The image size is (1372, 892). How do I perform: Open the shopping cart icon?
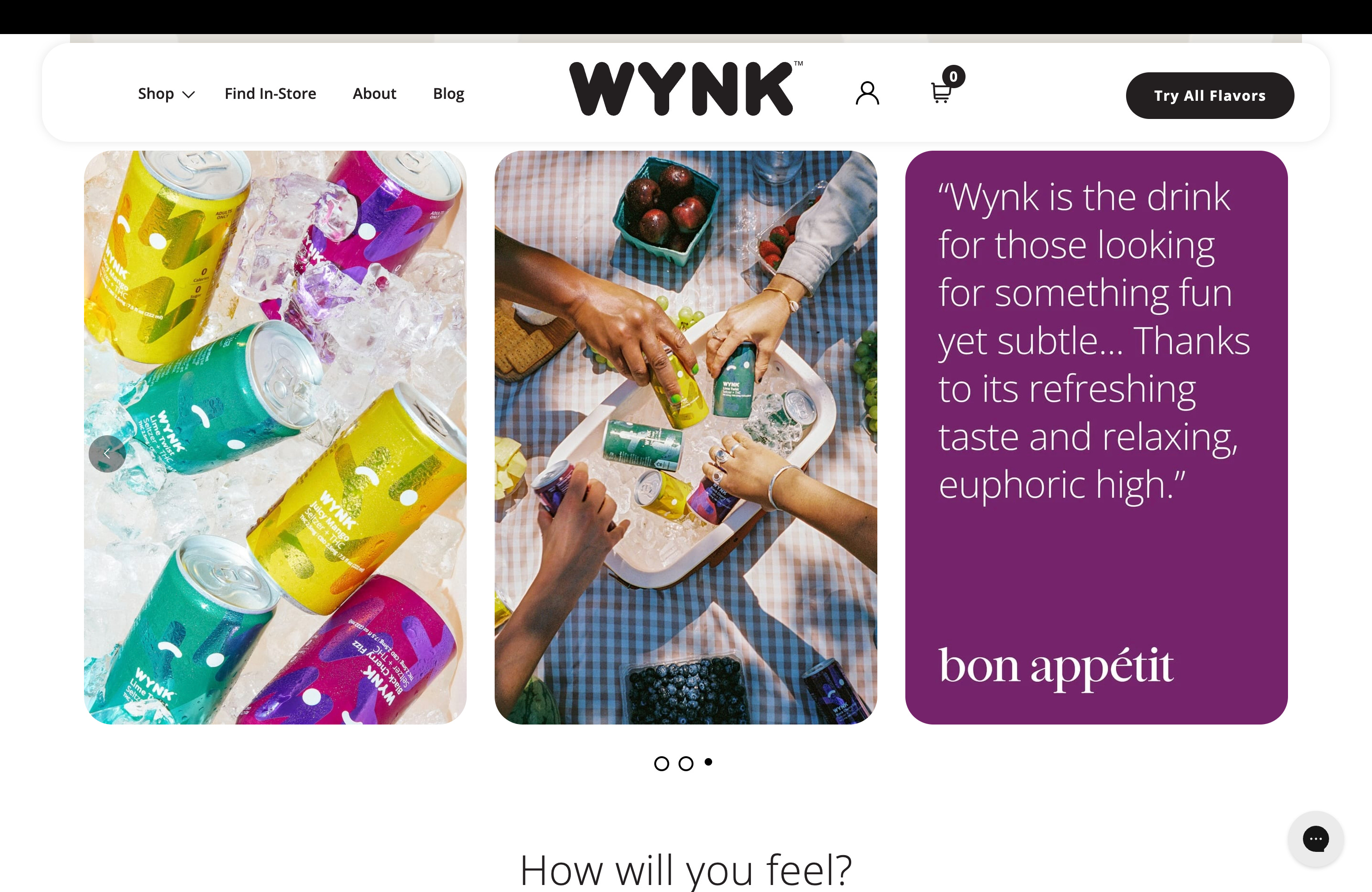point(941,93)
